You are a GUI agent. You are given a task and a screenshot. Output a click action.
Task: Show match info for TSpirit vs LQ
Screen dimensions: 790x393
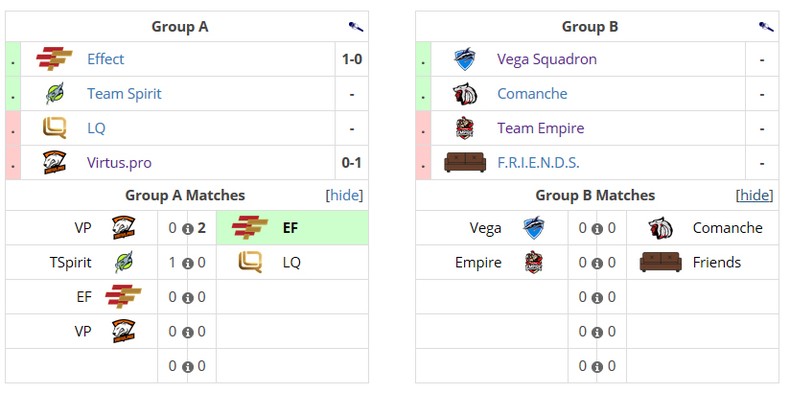pyautogui.click(x=187, y=264)
